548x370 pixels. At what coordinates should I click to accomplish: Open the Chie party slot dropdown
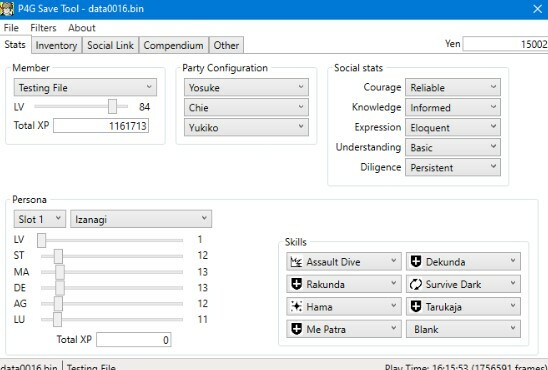pos(246,107)
